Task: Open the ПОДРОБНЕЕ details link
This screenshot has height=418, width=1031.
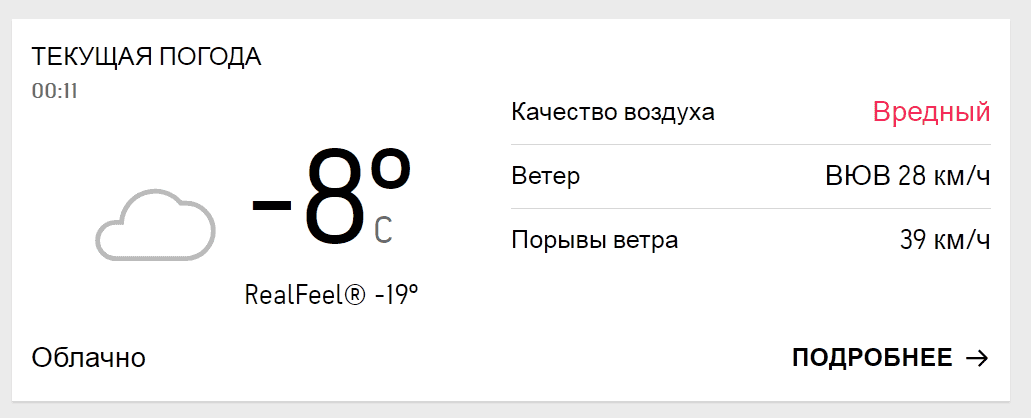Action: pyautogui.click(x=871, y=358)
